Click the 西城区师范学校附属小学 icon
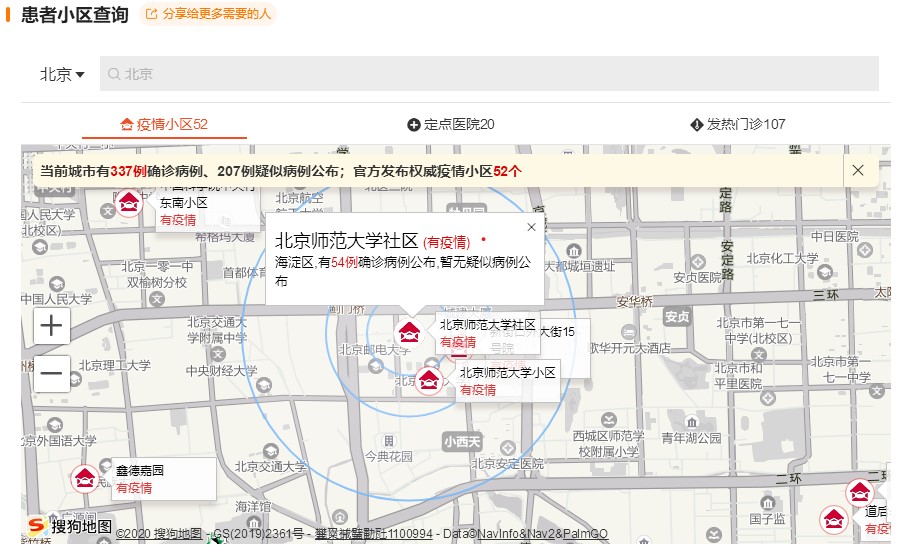This screenshot has width=910, height=556. pyautogui.click(x=609, y=420)
